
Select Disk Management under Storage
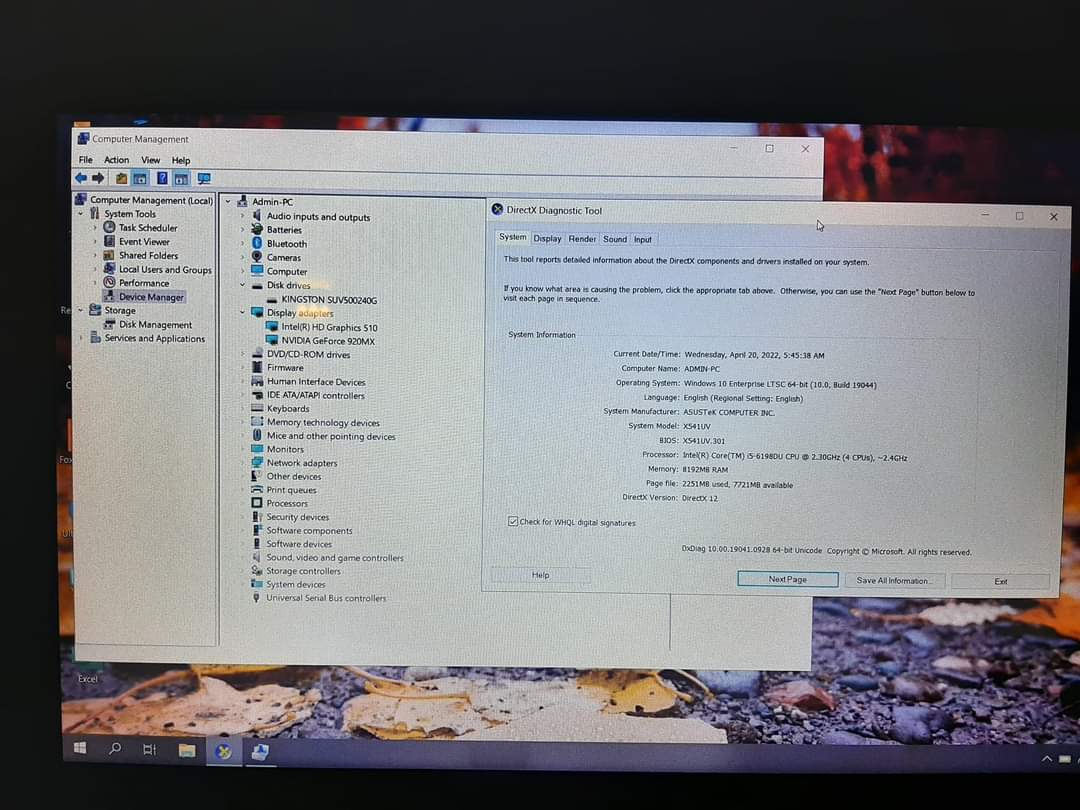click(155, 325)
